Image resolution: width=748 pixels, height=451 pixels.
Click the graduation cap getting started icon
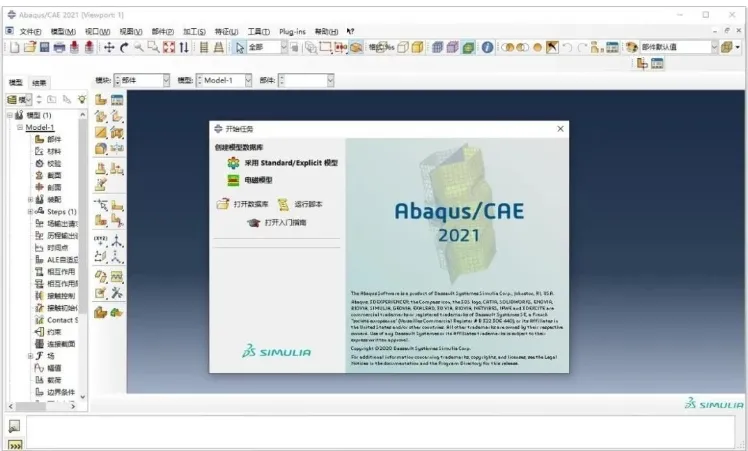(253, 223)
